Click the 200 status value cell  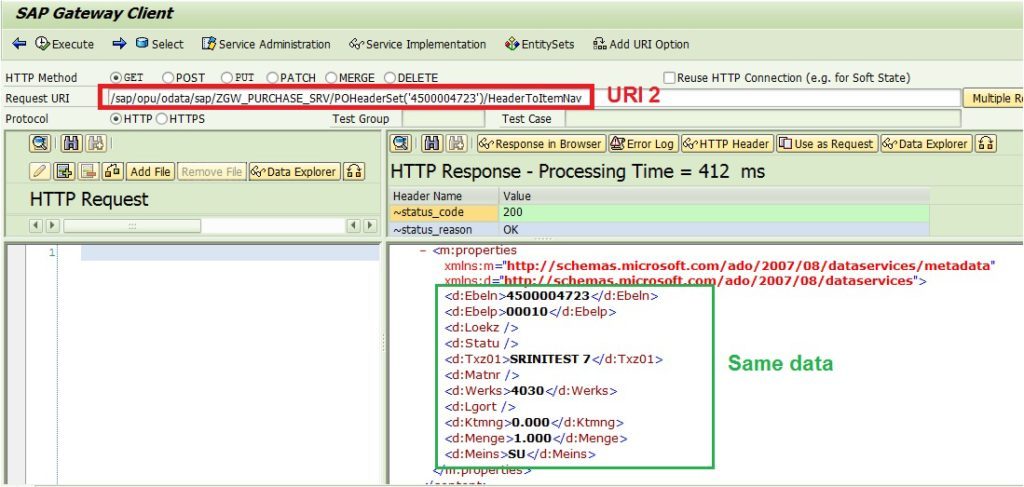[714, 212]
